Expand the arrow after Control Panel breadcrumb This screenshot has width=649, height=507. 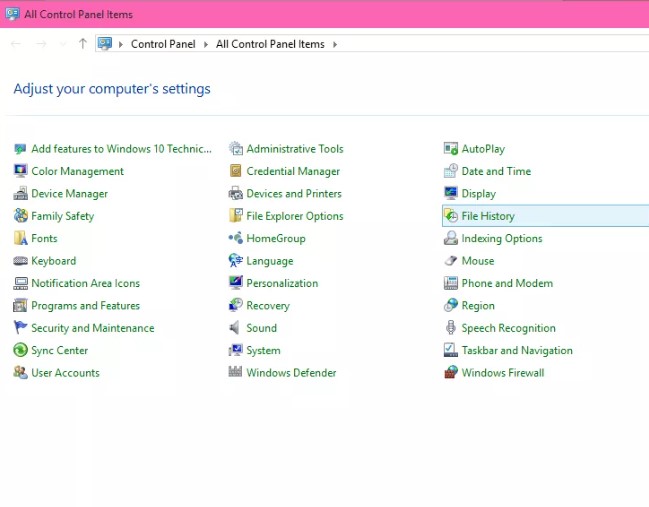pos(206,44)
